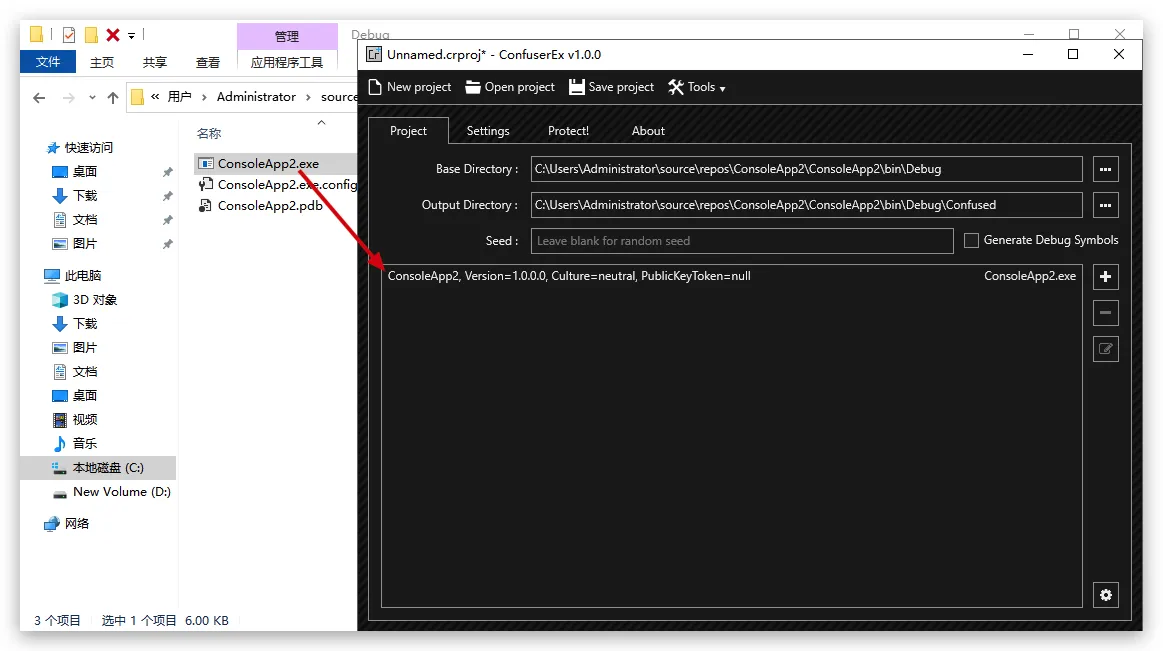Click the plus button to add a module
Image resolution: width=1163 pixels, height=651 pixels.
click(1105, 277)
